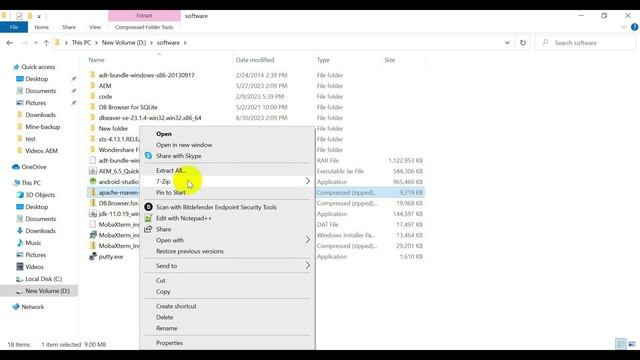Image resolution: width=640 pixels, height=360 pixels.
Task: Expand the ribbon chevron
Action: coord(624,27)
